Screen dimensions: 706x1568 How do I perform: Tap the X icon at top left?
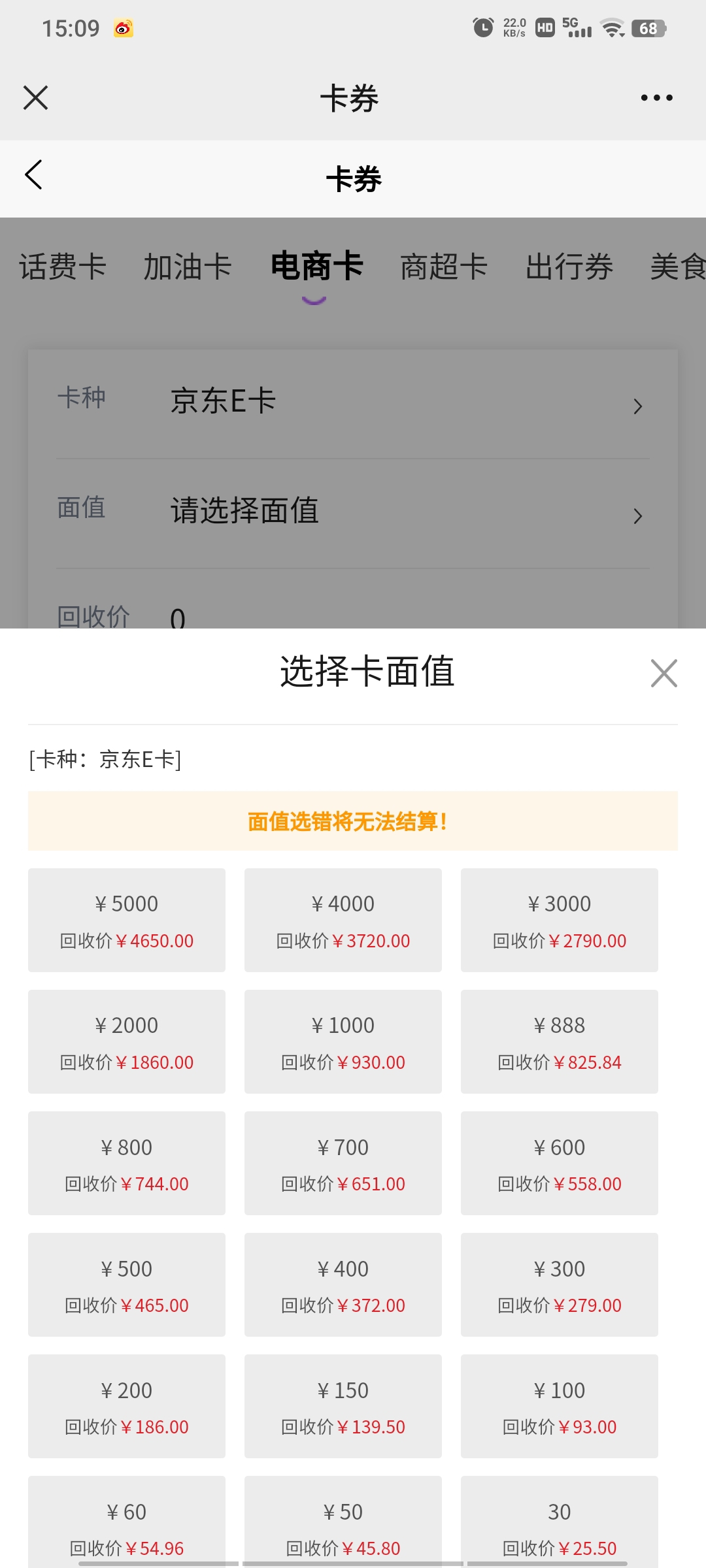[x=36, y=98]
